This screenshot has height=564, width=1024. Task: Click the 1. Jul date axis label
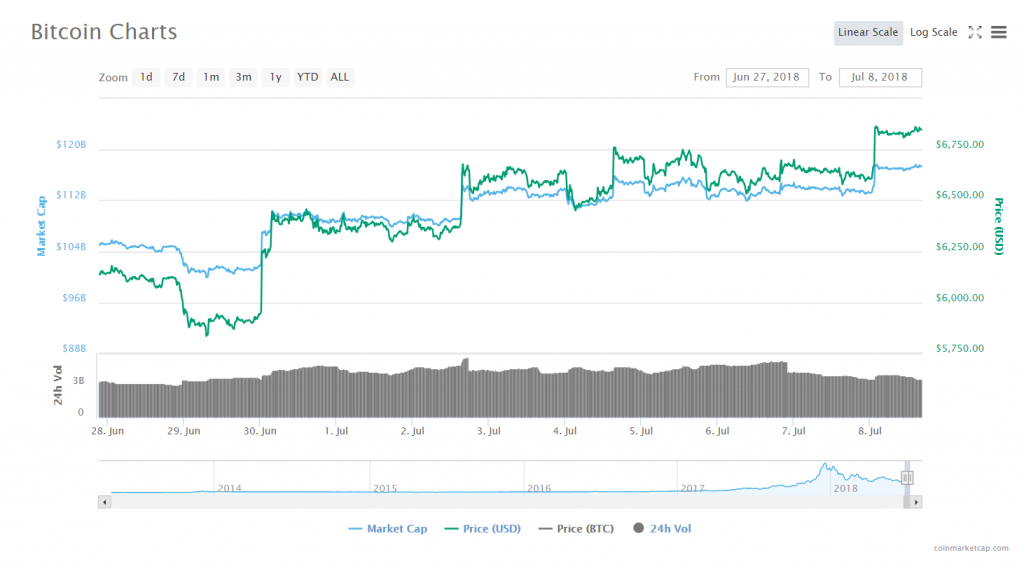click(x=336, y=431)
